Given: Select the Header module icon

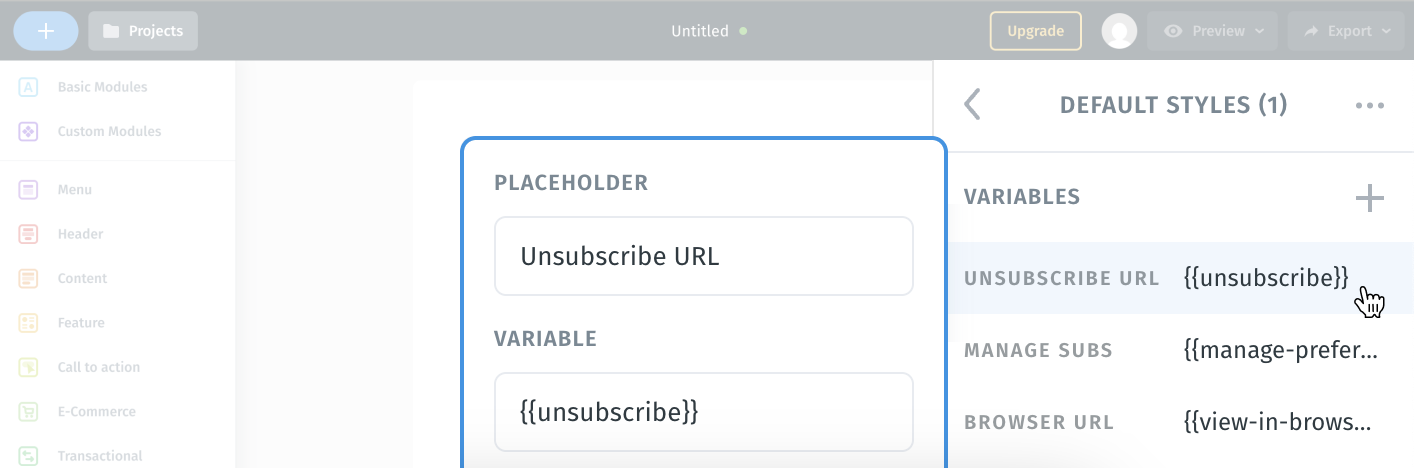Looking at the screenshot, I should click(28, 234).
